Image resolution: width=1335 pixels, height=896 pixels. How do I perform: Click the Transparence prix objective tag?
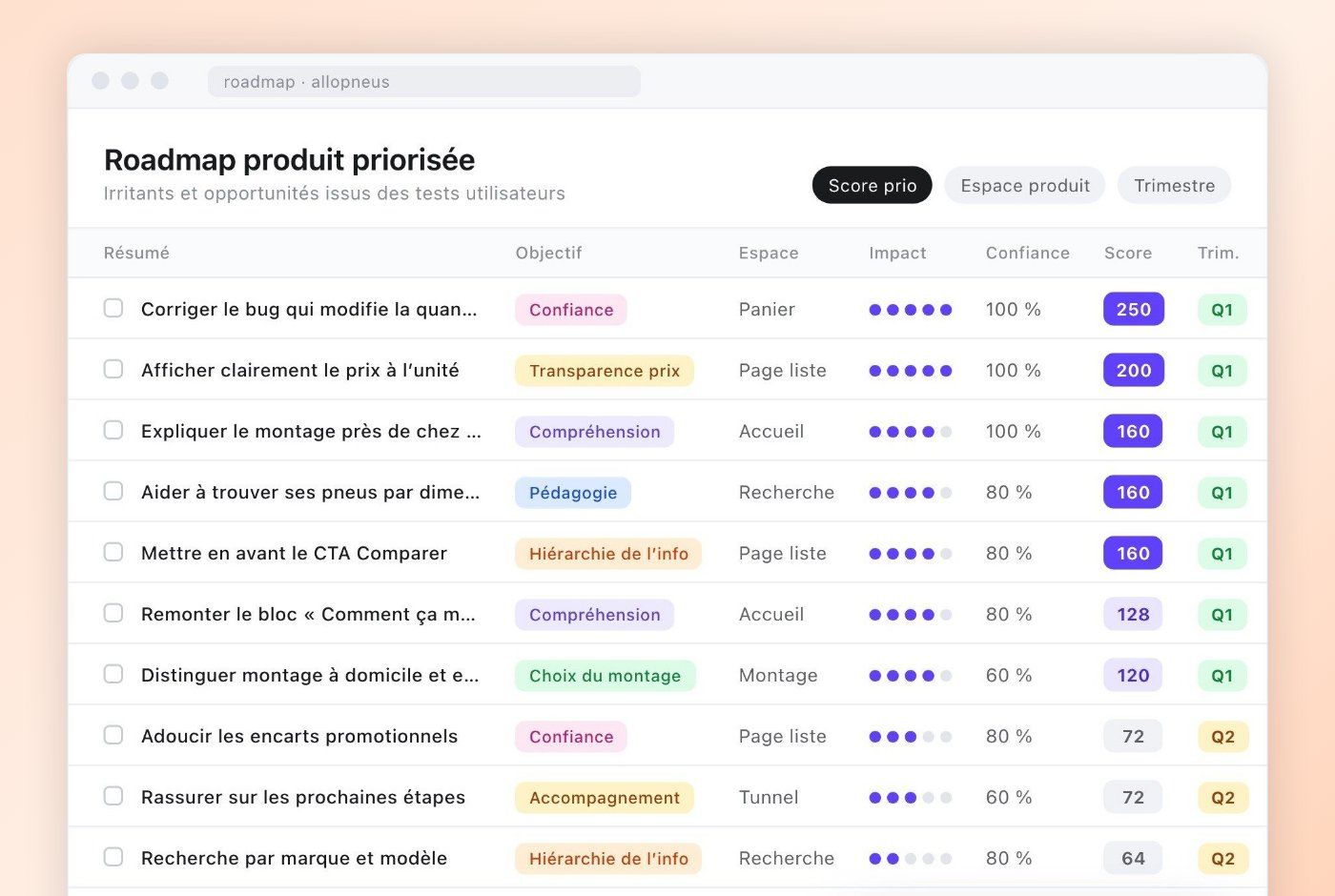tap(605, 371)
